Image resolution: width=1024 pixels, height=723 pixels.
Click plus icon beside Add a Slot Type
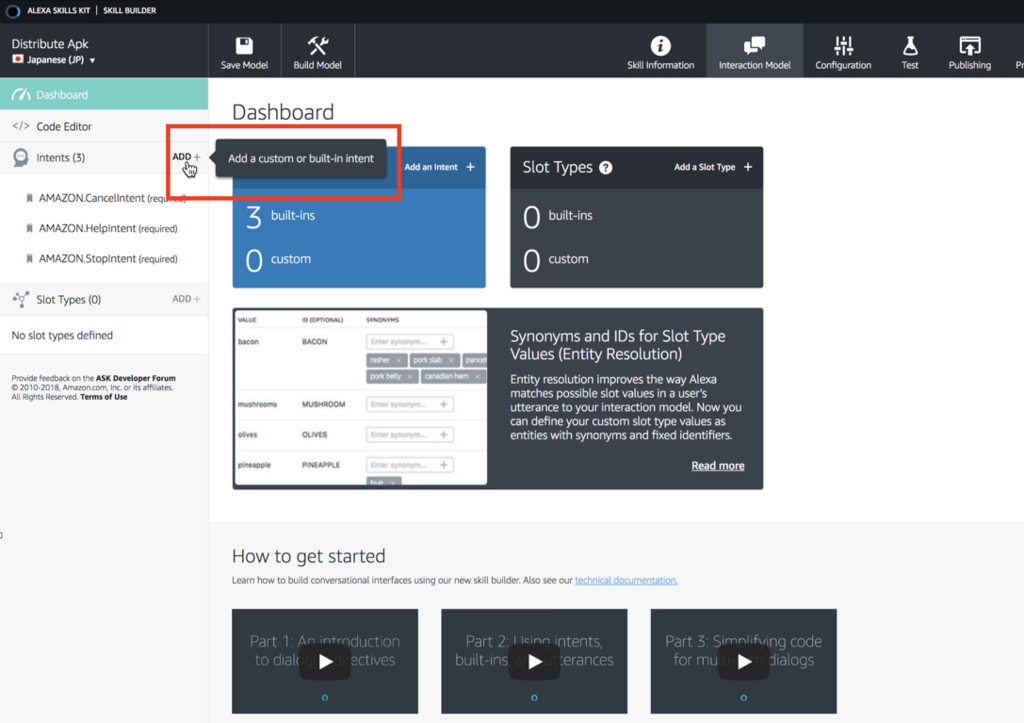pos(748,167)
